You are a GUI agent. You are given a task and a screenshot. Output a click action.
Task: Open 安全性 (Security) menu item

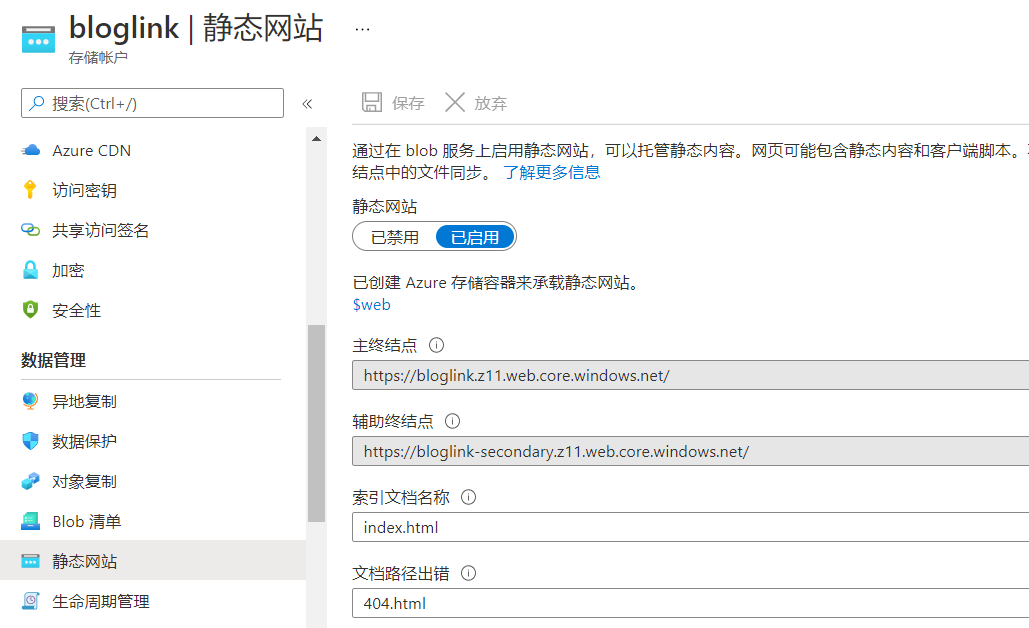tap(153, 310)
